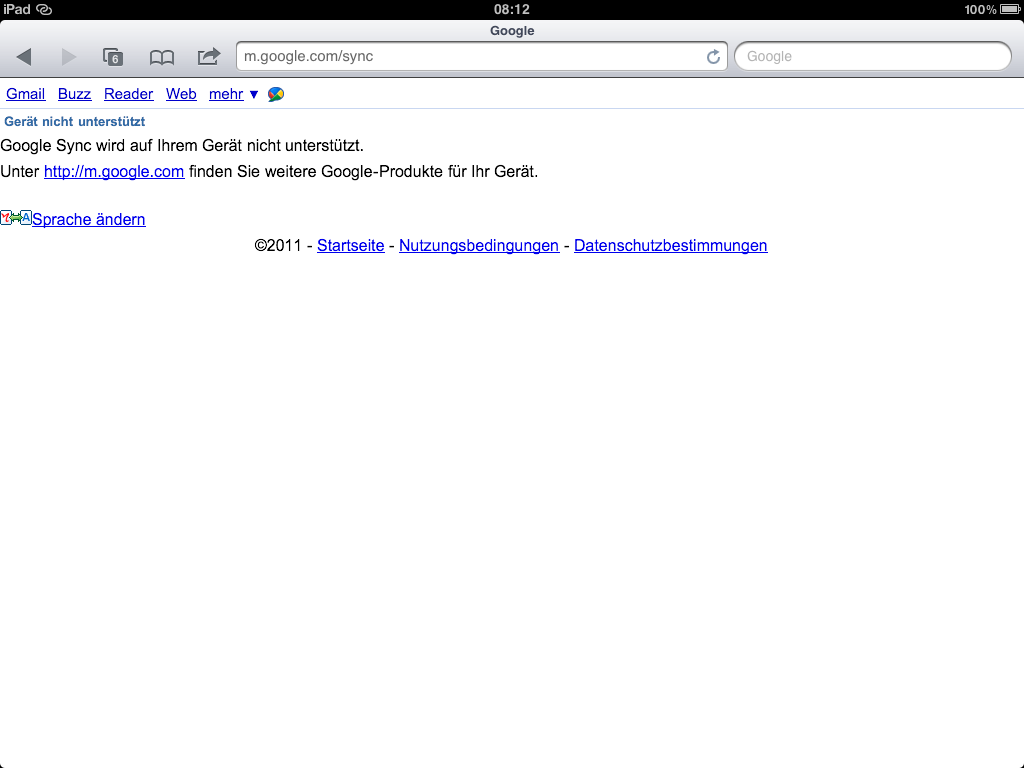The image size is (1024, 768).
Task: Open the Gmail link
Action: tap(25, 94)
